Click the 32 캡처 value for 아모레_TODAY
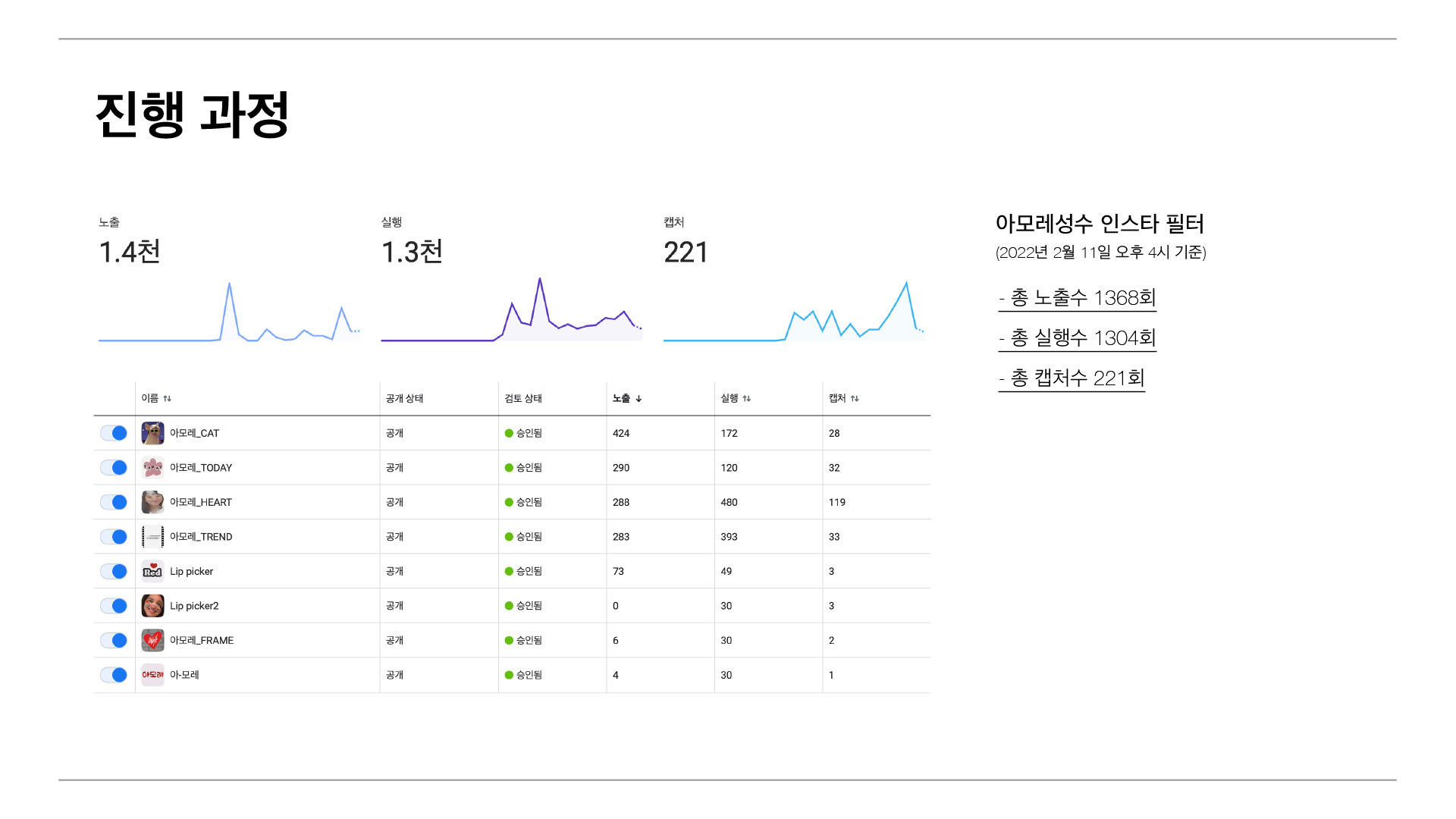1456x819 pixels. pyautogui.click(x=834, y=468)
